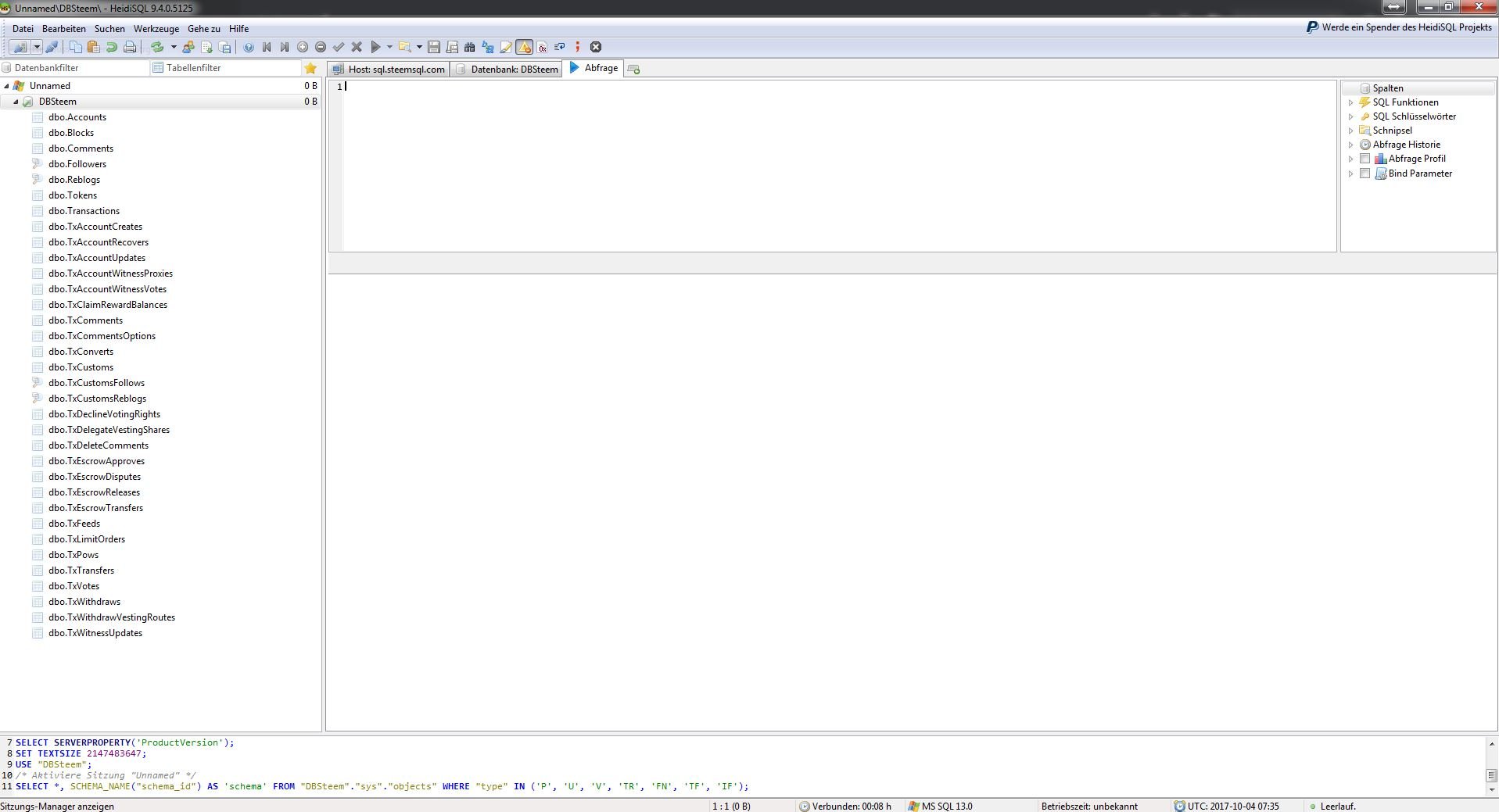1499x812 pixels.
Task: Add a new query tab icon
Action: coord(633,69)
